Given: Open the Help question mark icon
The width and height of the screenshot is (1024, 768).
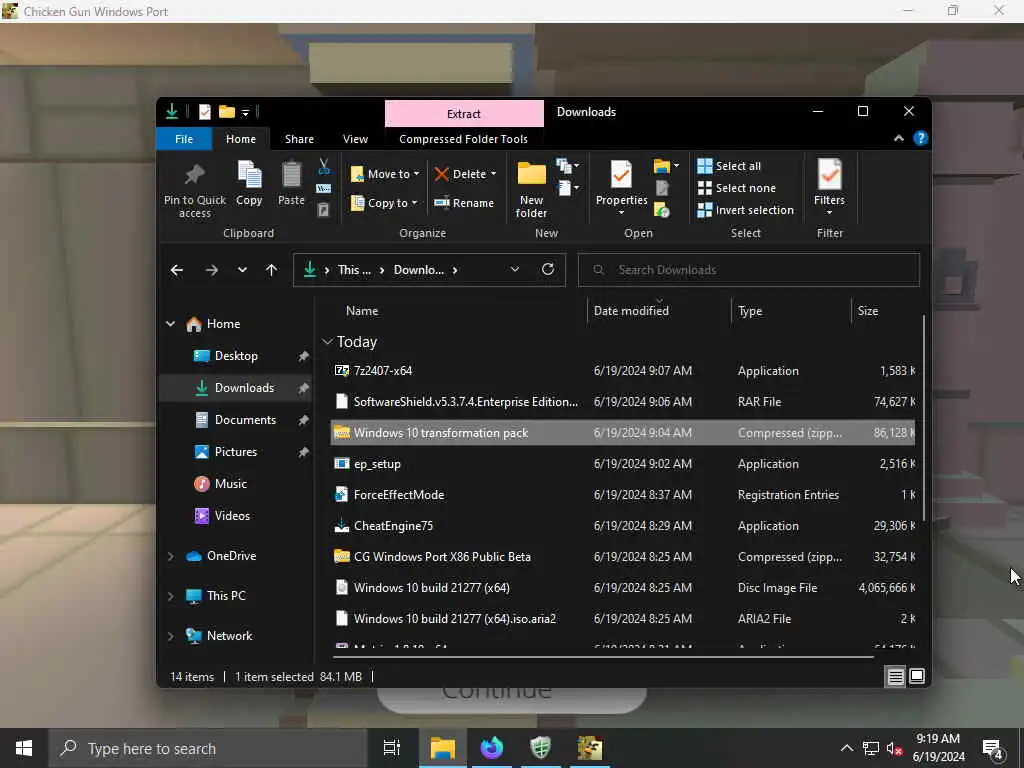Looking at the screenshot, I should pos(921,138).
